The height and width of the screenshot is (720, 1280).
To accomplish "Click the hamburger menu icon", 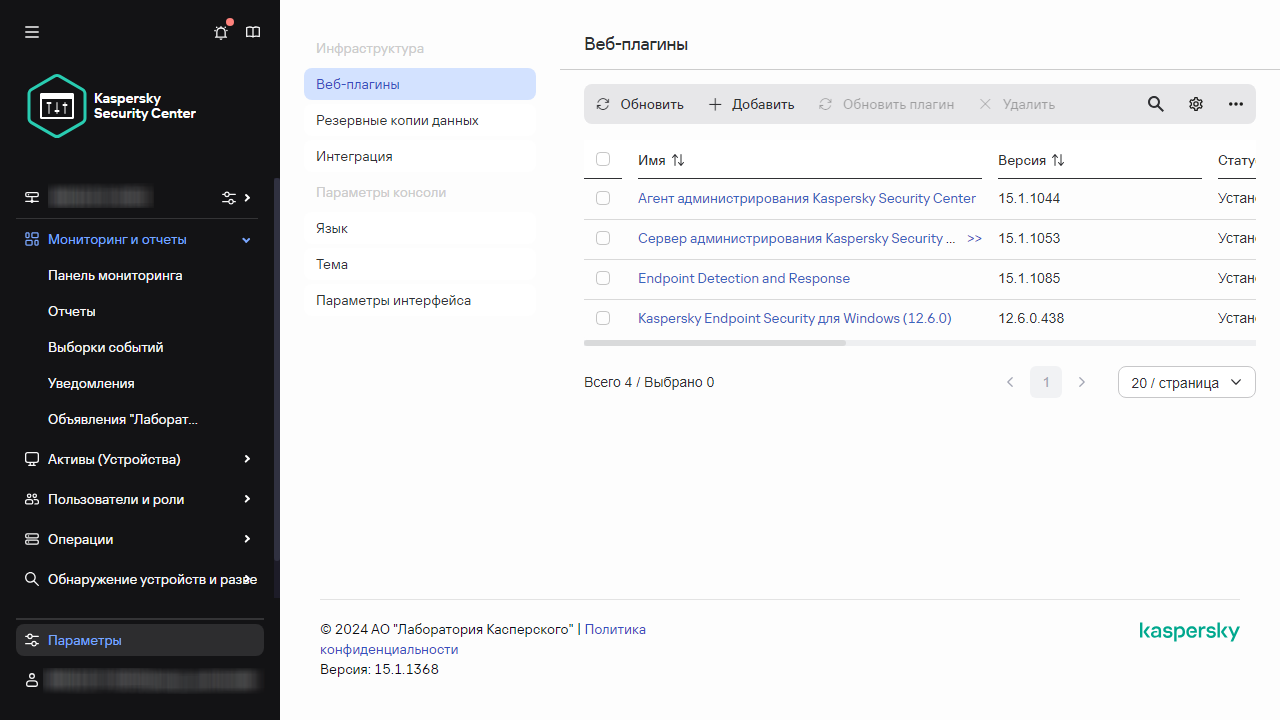I will point(32,32).
